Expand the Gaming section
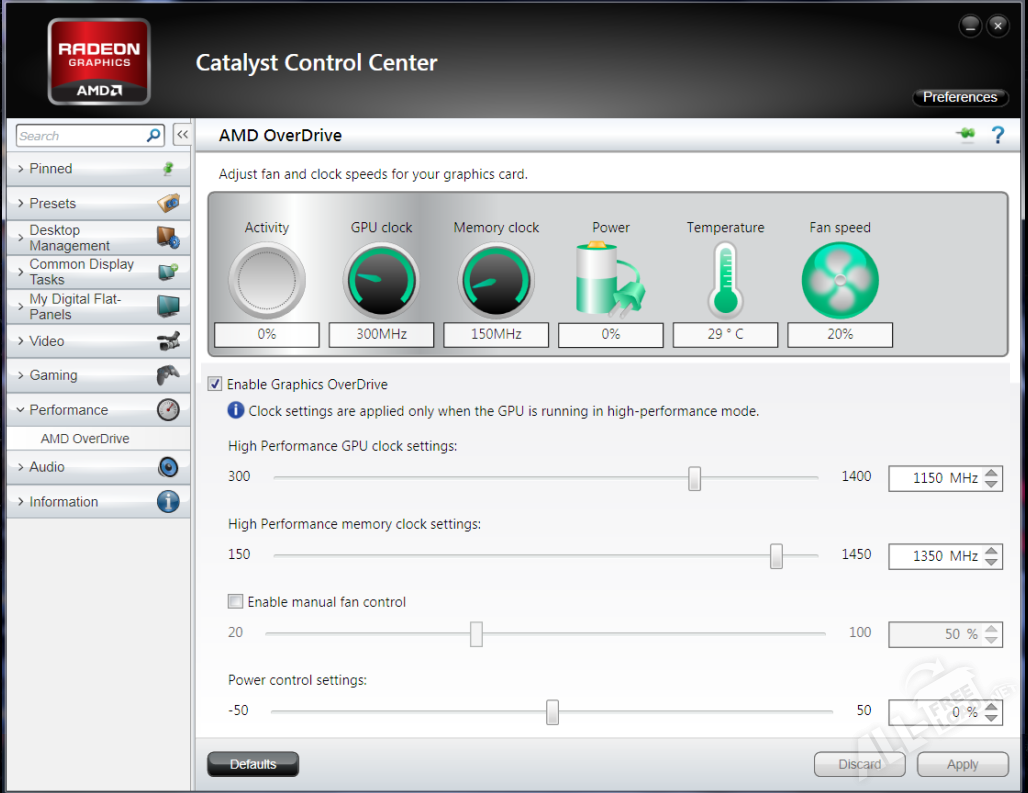Screen dimensions: 1028x793 click(54, 375)
